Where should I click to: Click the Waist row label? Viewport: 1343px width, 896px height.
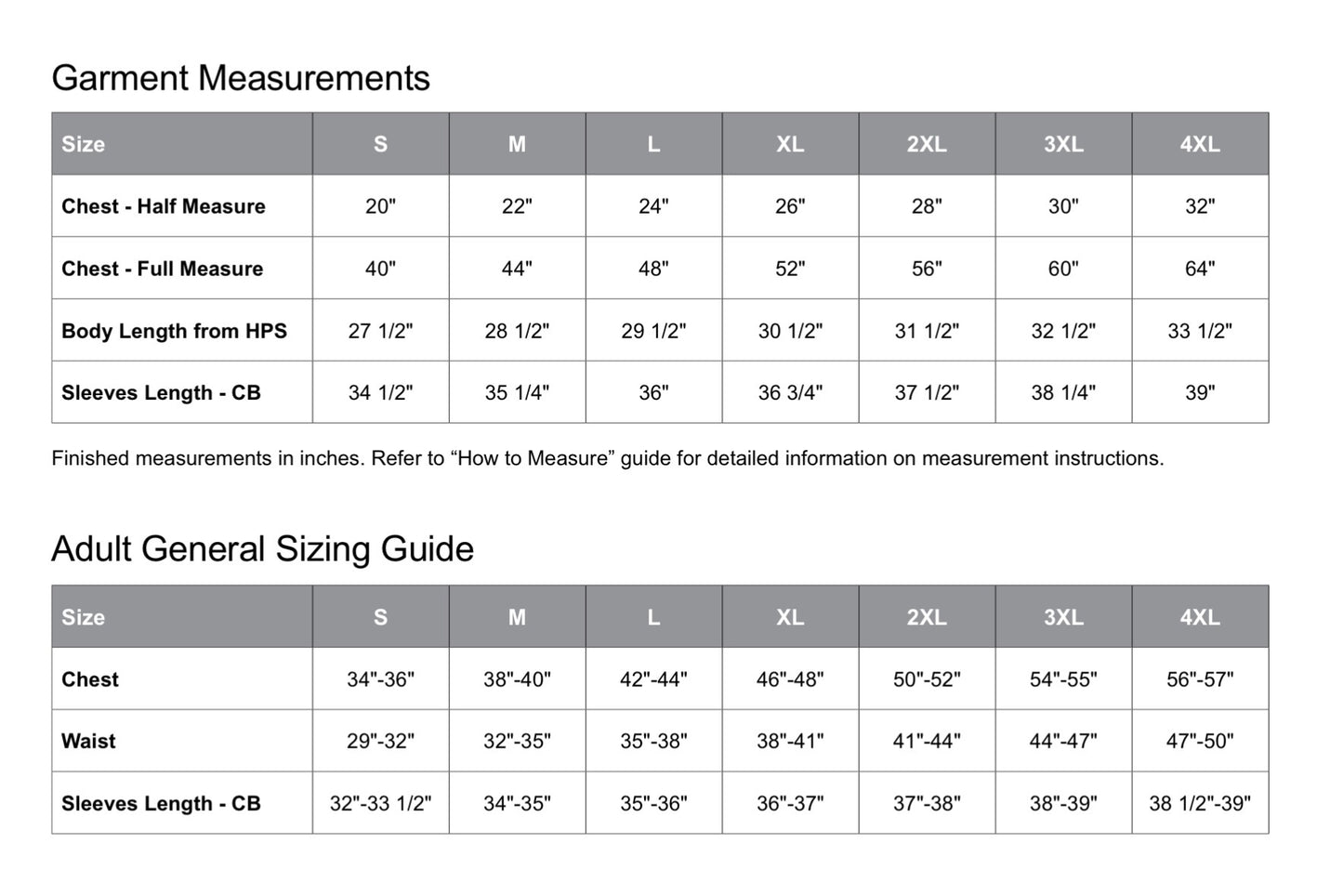pyautogui.click(x=89, y=741)
